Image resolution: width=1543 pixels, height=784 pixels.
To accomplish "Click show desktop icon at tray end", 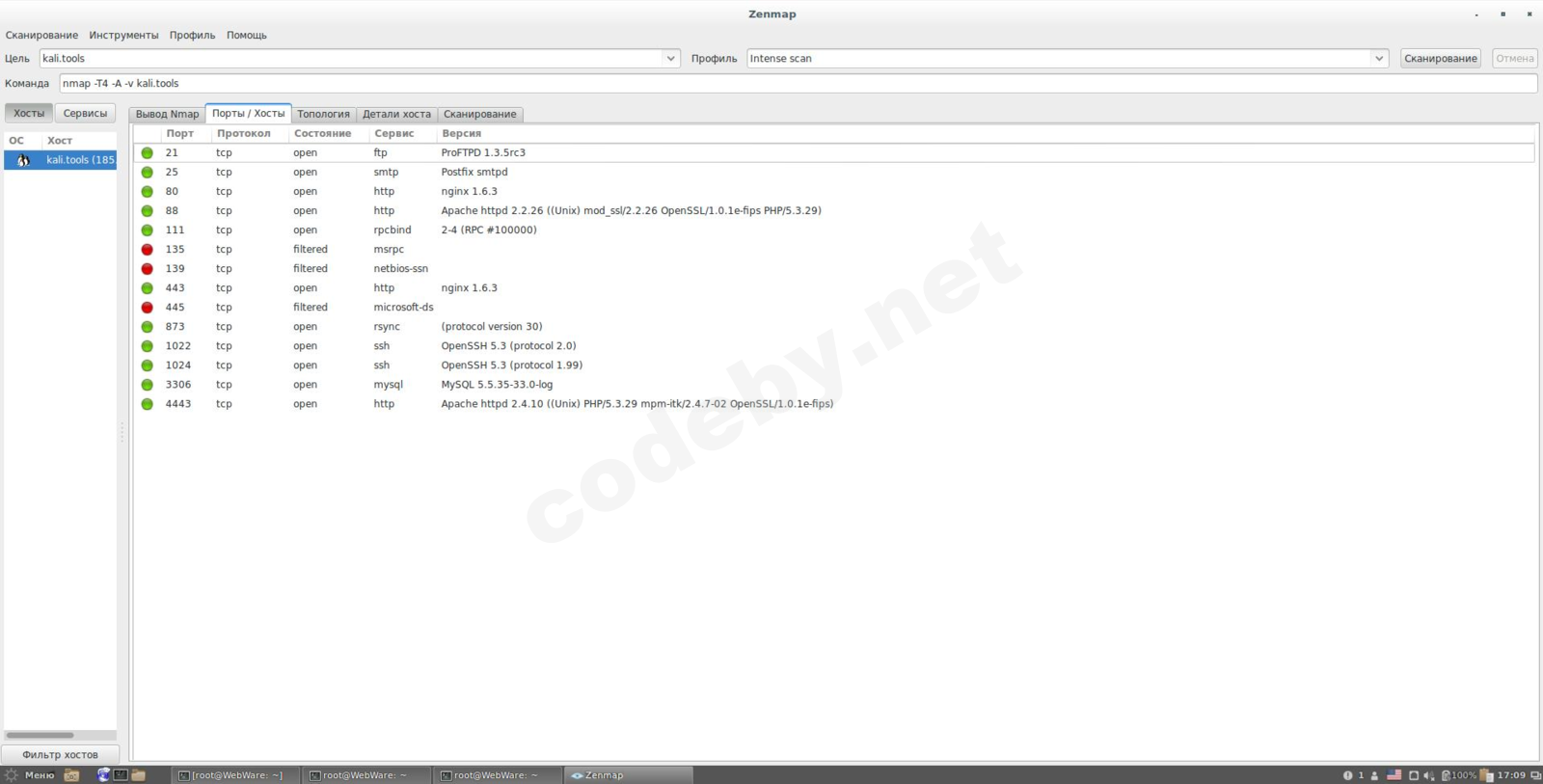I will click(1536, 775).
